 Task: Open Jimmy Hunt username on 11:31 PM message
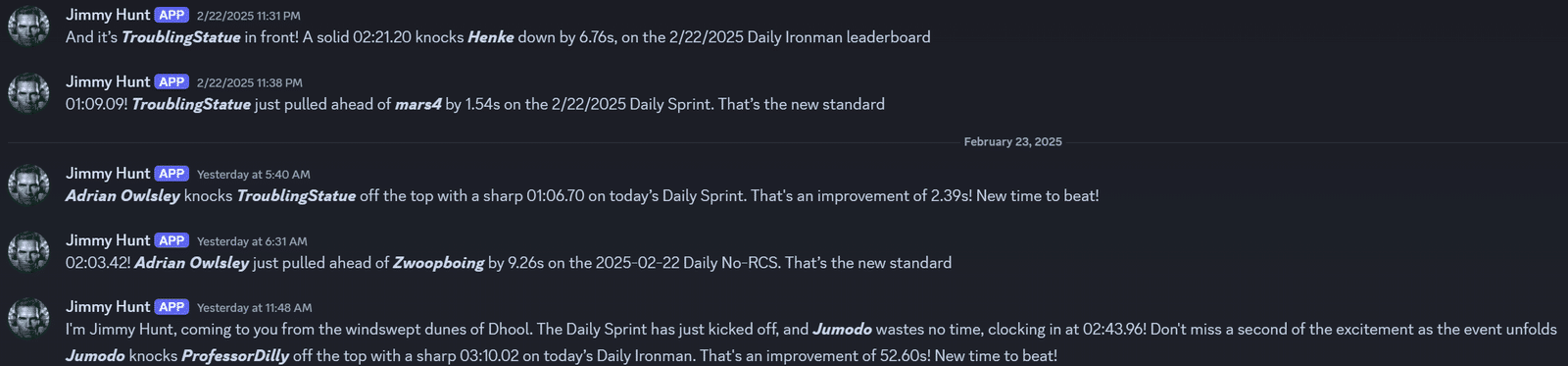pos(108,15)
